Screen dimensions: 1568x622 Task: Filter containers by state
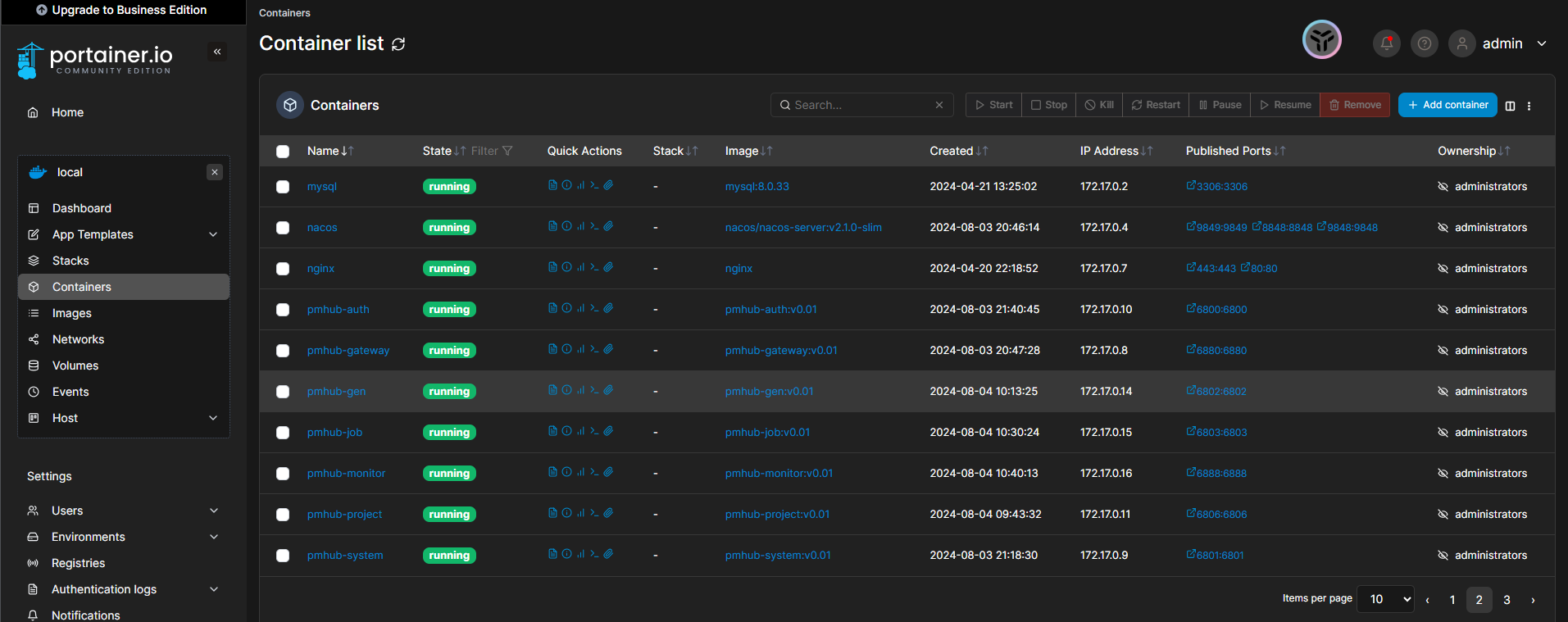point(492,151)
